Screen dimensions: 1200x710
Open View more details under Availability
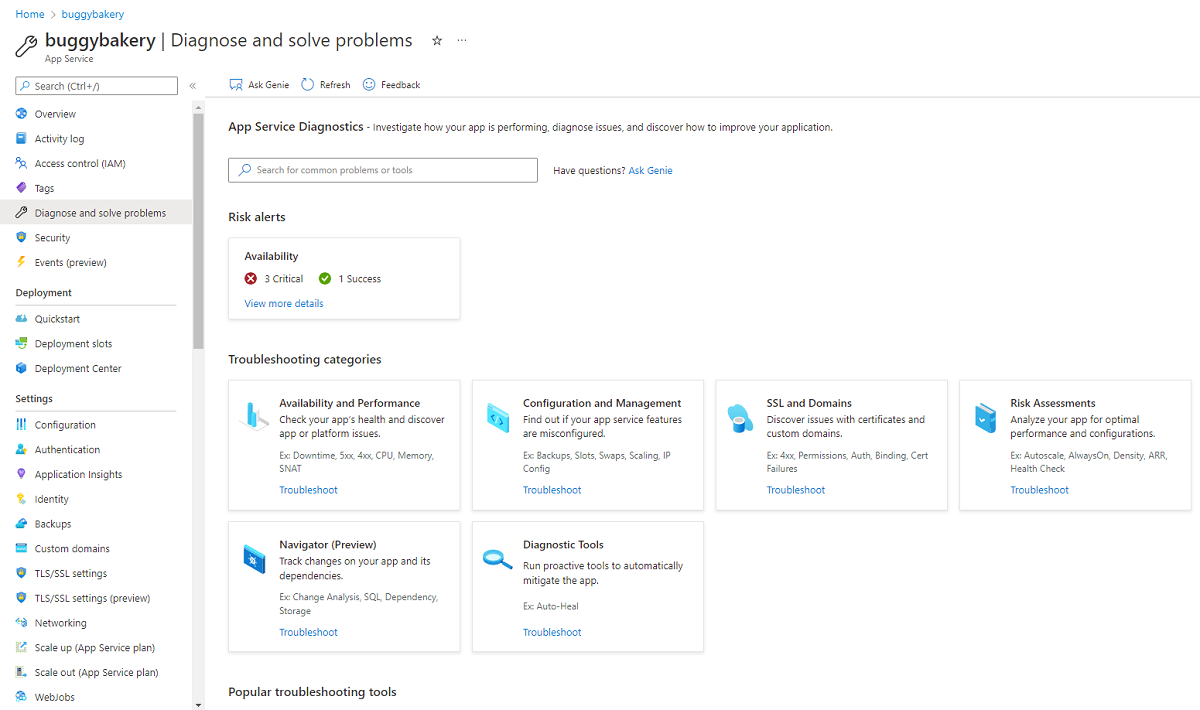point(284,303)
